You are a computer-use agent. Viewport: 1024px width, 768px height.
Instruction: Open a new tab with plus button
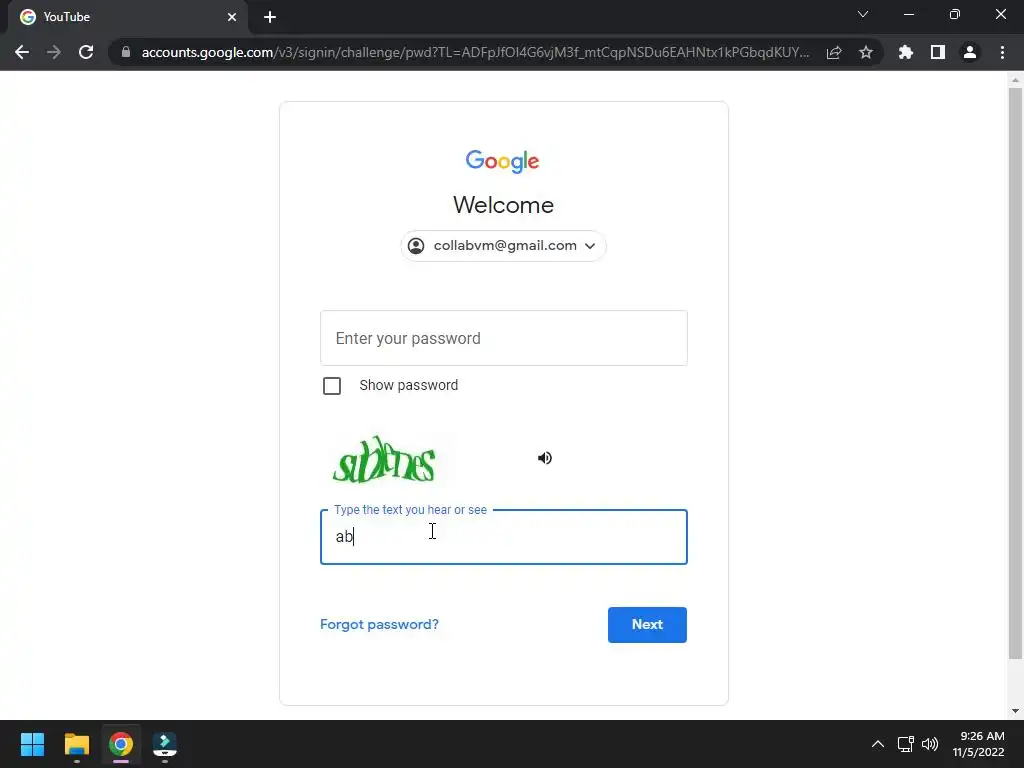pos(270,17)
